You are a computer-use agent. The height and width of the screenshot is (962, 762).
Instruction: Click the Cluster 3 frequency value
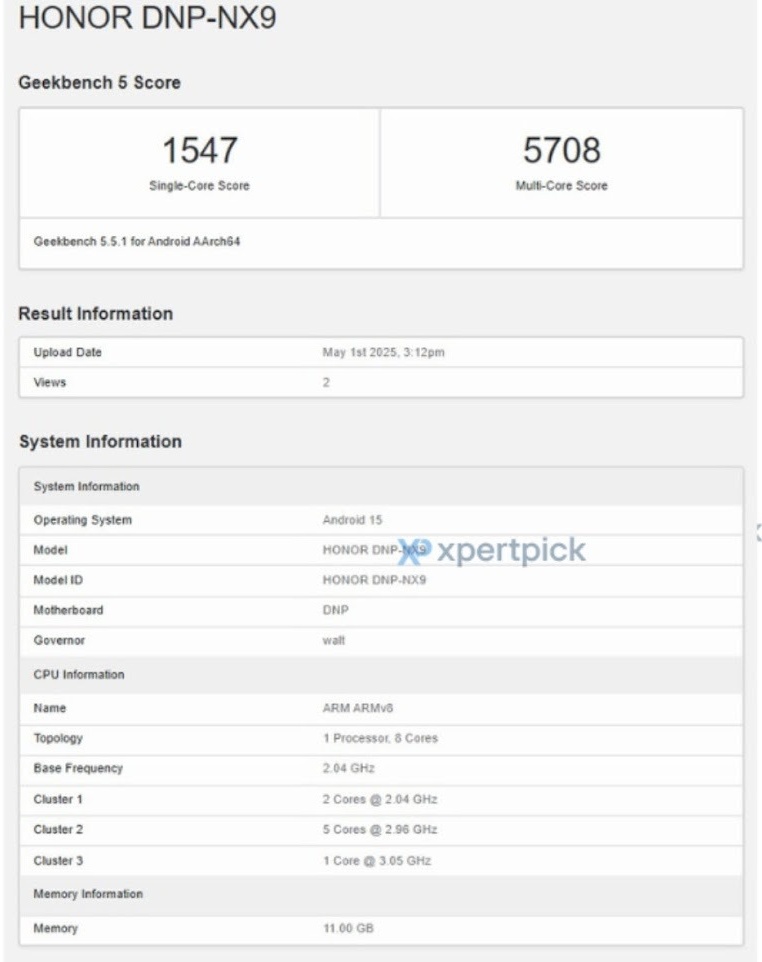click(376, 861)
